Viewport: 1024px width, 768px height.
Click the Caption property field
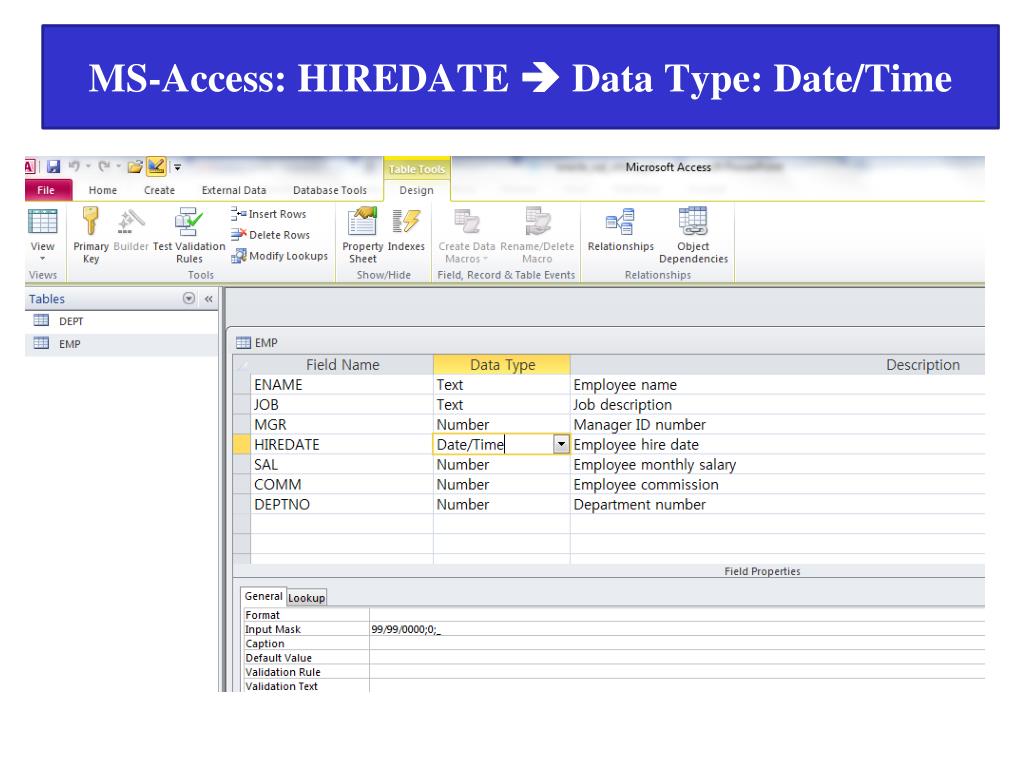(677, 643)
